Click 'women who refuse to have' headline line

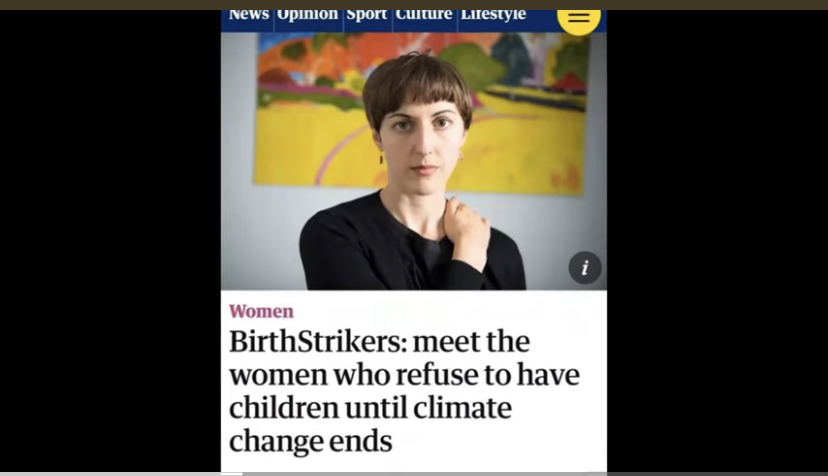click(404, 375)
